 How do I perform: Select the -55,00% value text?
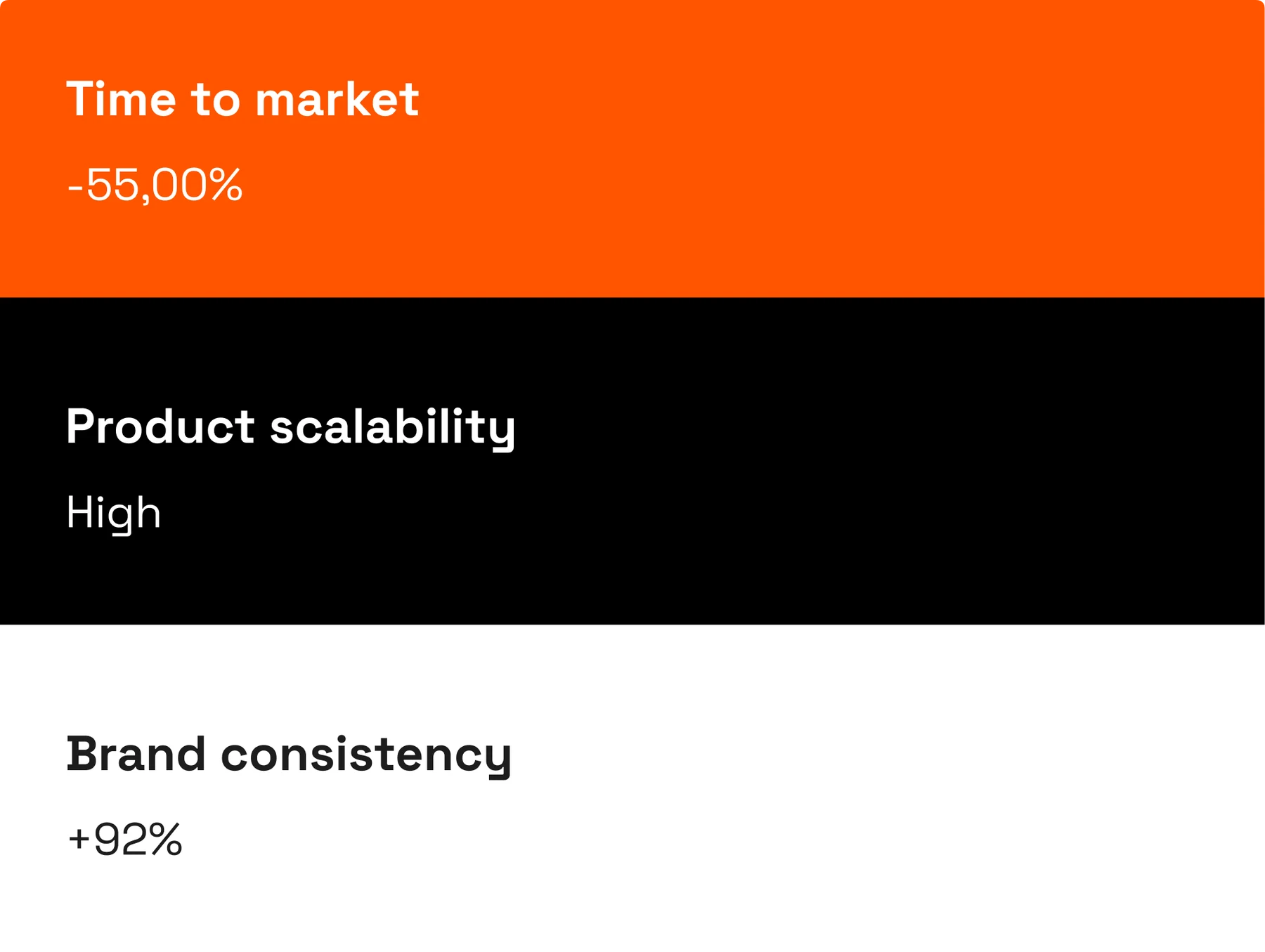(x=155, y=185)
